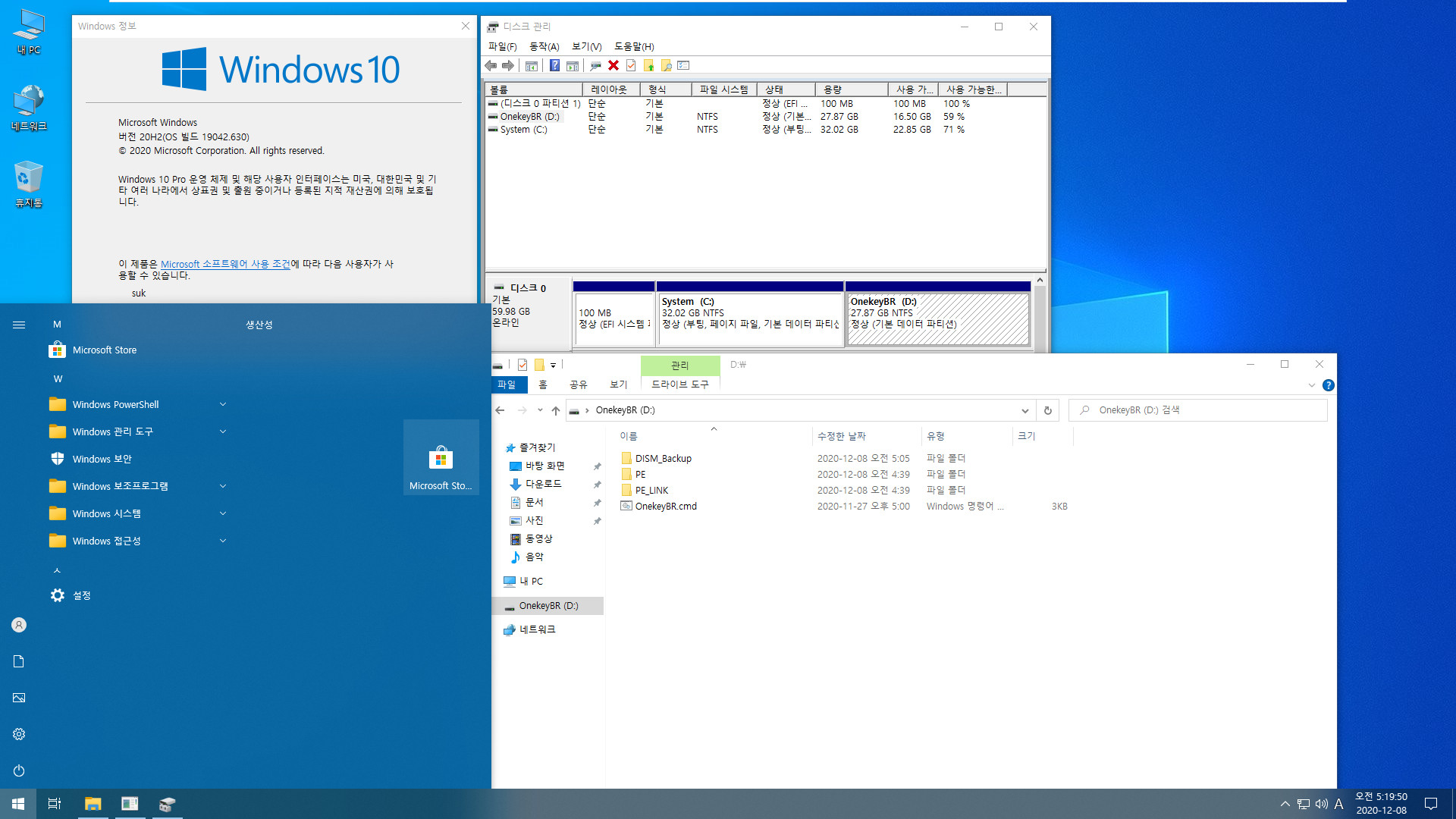
Task: Click connect drive icon in Disk Management toolbar
Action: click(595, 66)
